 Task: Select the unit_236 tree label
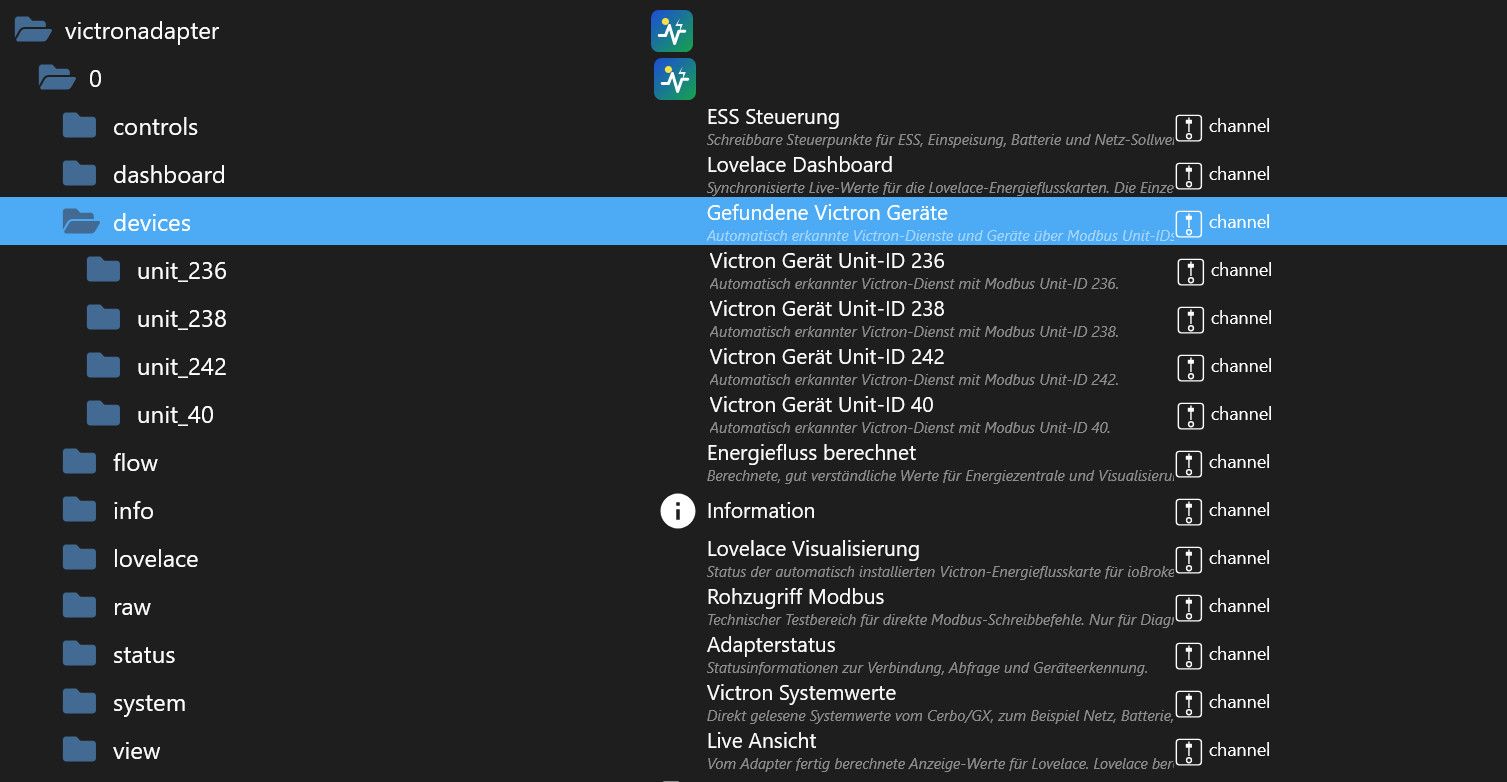(x=182, y=271)
